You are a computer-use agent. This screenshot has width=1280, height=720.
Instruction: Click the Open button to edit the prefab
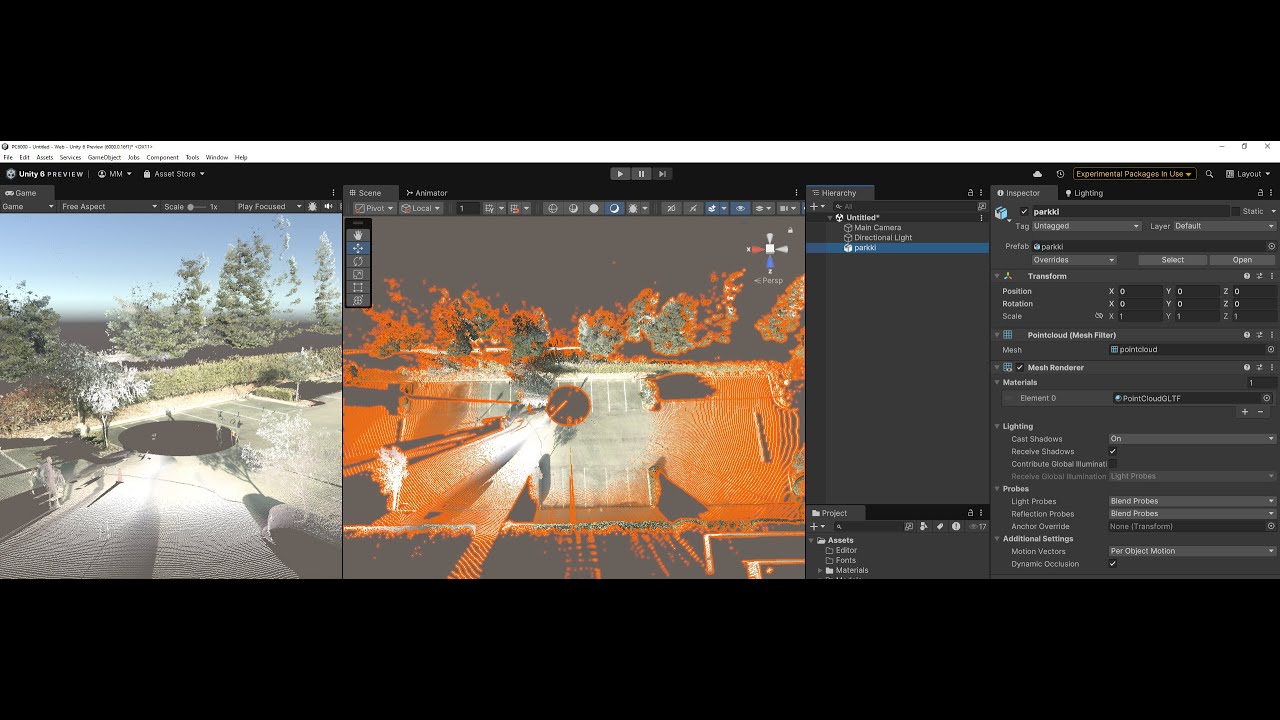[x=1242, y=259]
